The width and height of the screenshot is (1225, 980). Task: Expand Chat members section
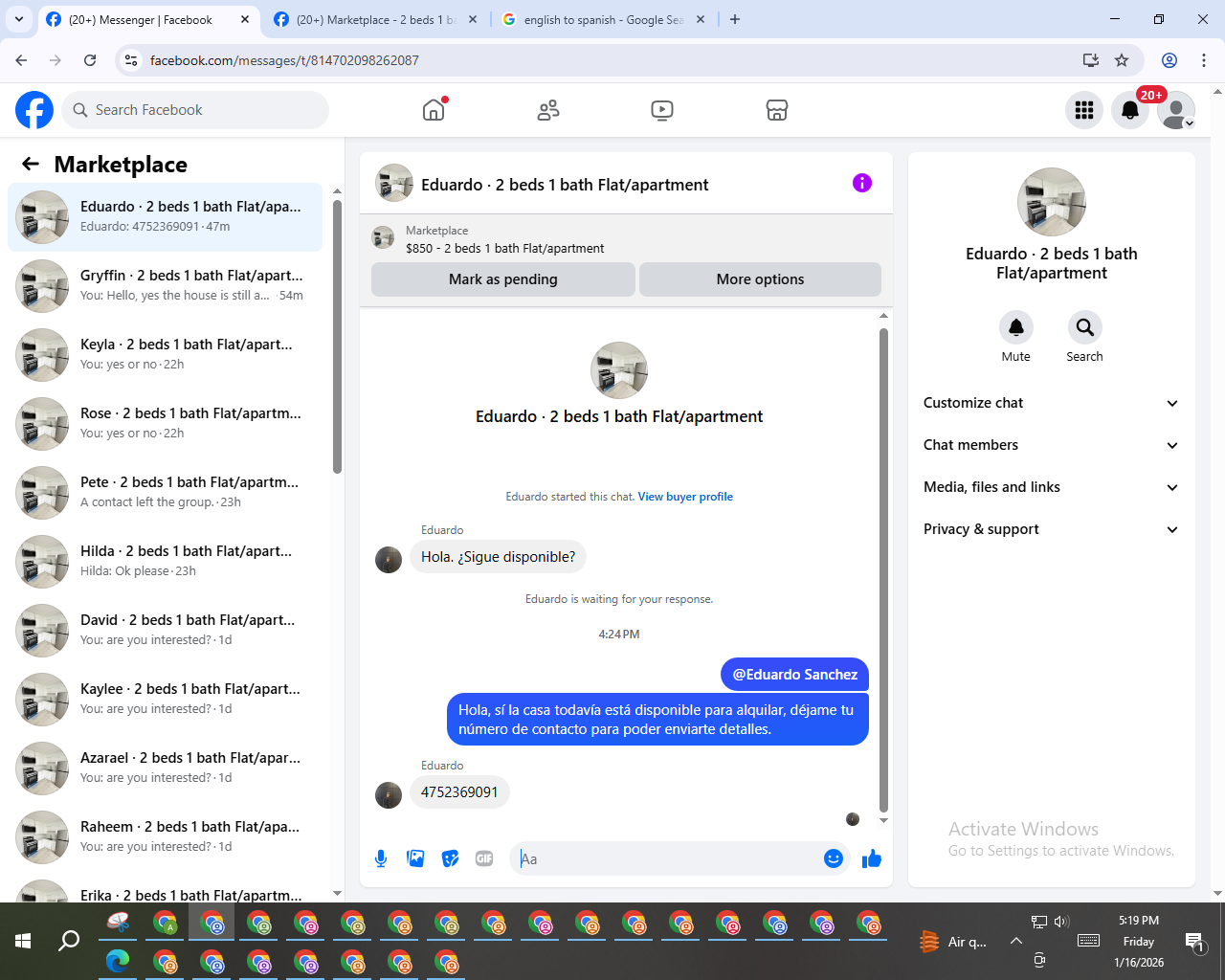pos(1051,445)
